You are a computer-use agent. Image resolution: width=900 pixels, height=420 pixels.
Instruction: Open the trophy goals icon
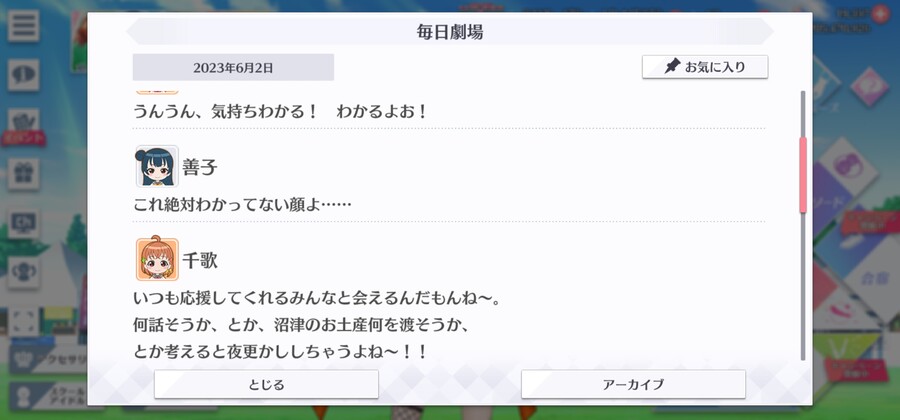[x=23, y=273]
